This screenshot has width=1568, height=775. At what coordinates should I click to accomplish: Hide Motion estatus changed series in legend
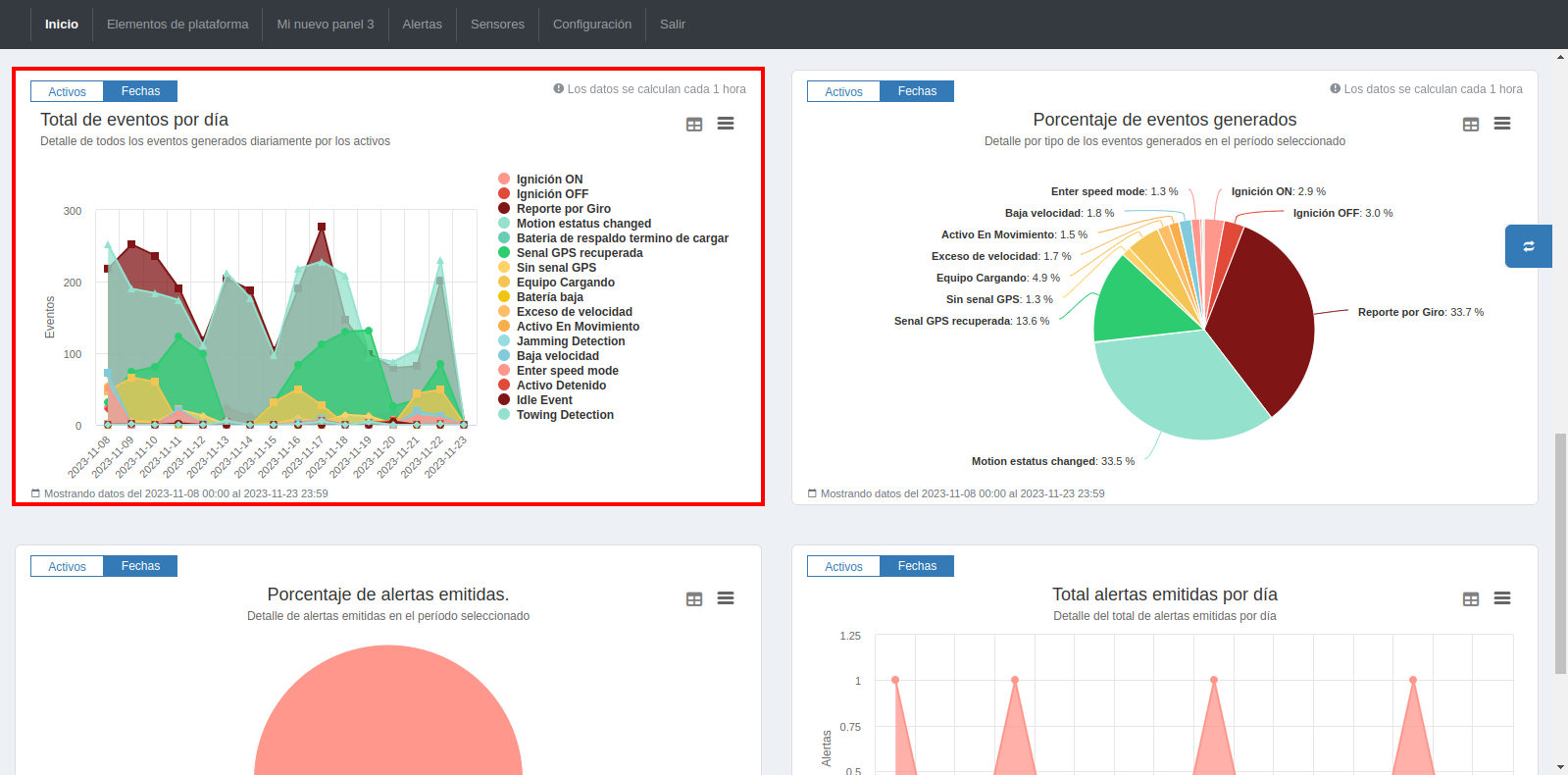583,224
